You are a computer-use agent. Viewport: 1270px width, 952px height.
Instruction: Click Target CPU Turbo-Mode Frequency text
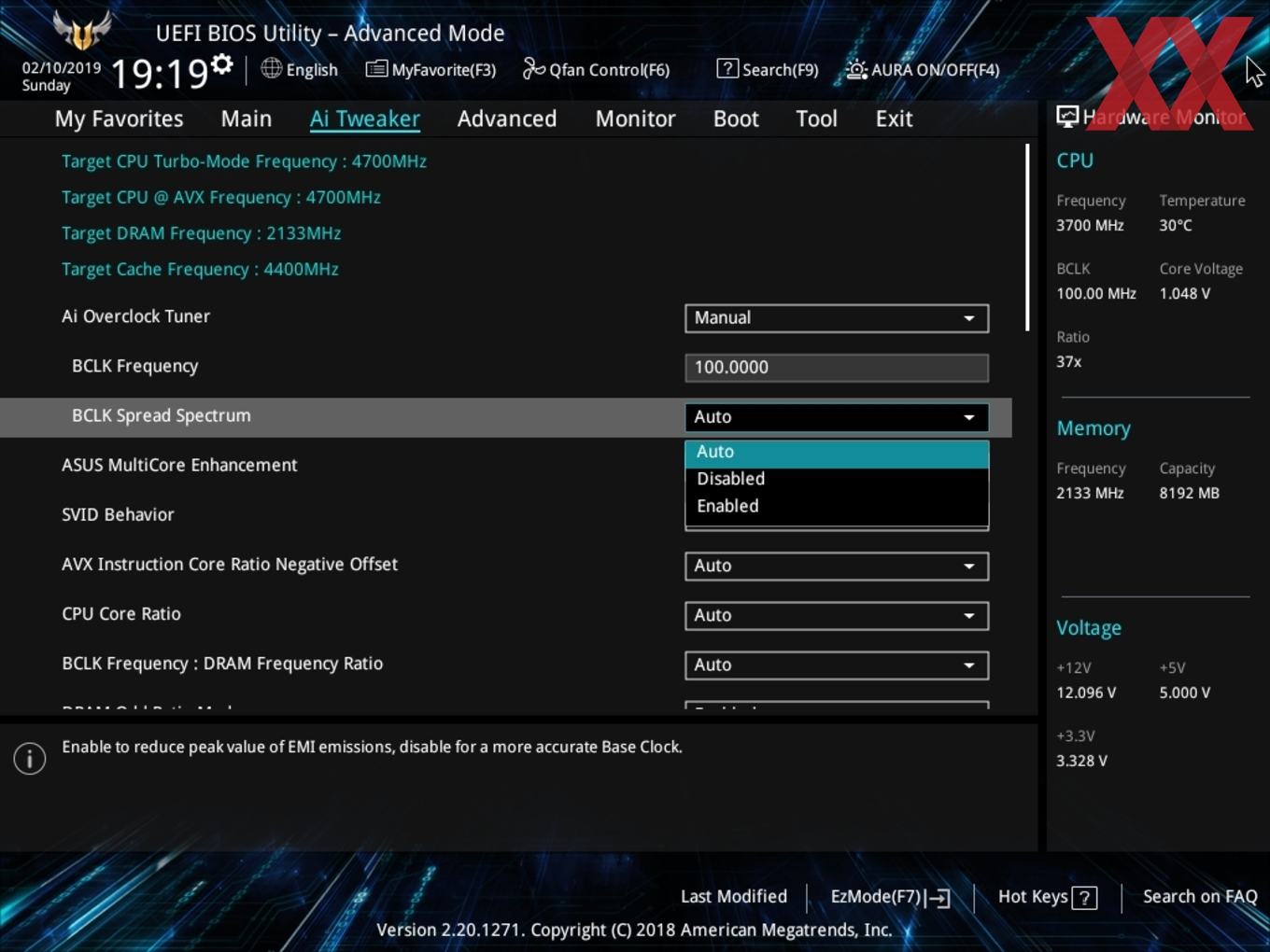[244, 161]
